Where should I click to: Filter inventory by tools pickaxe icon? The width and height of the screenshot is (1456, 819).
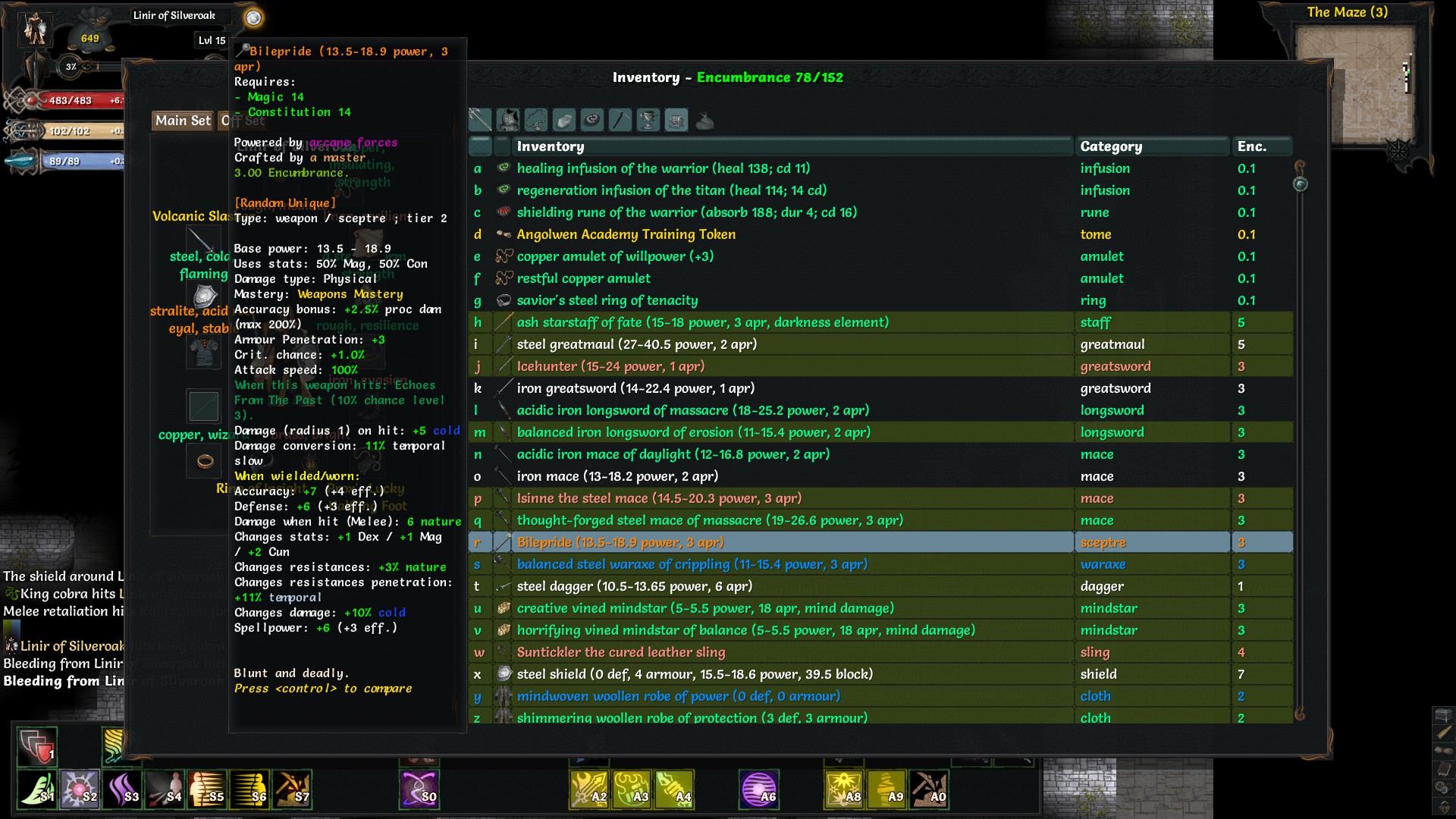[620, 120]
